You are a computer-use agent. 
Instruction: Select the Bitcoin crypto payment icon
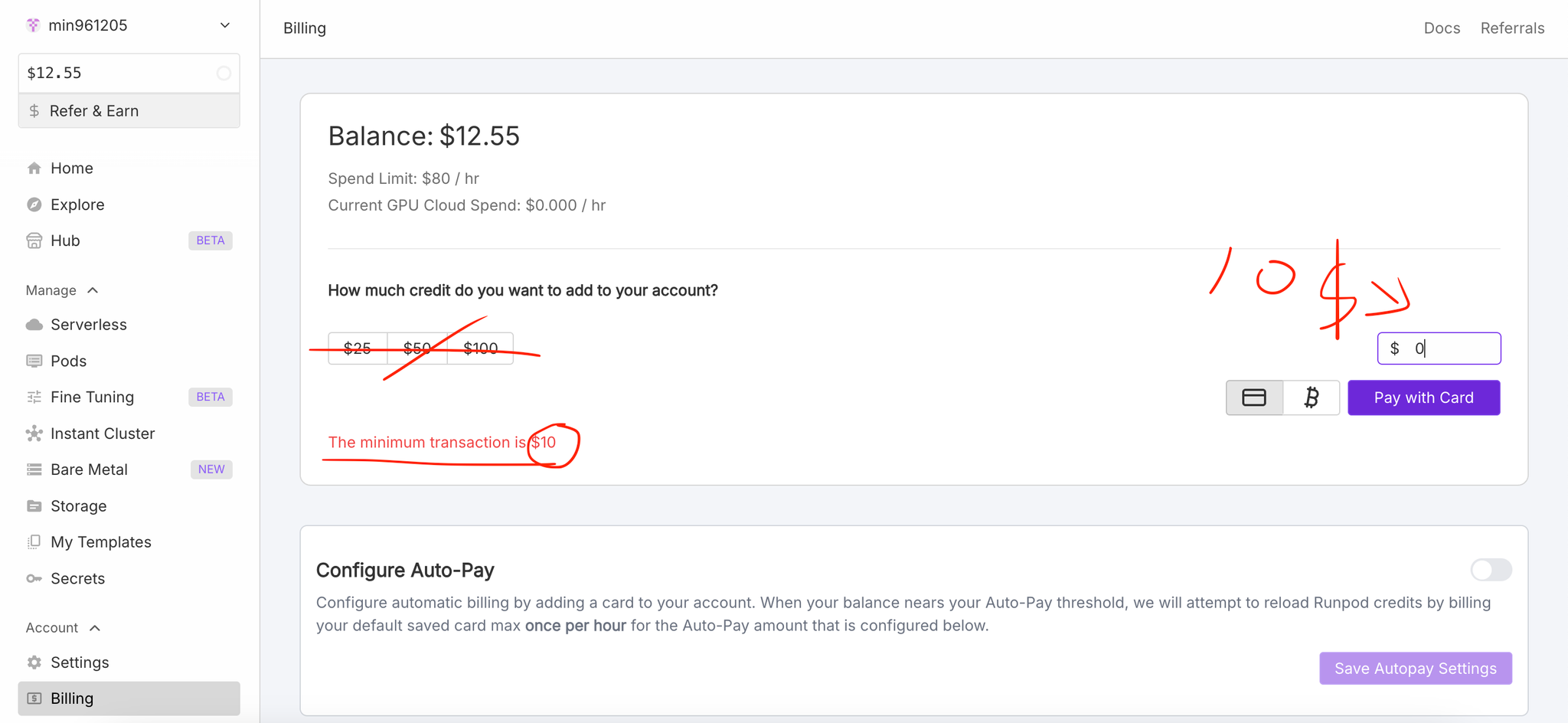point(1312,397)
